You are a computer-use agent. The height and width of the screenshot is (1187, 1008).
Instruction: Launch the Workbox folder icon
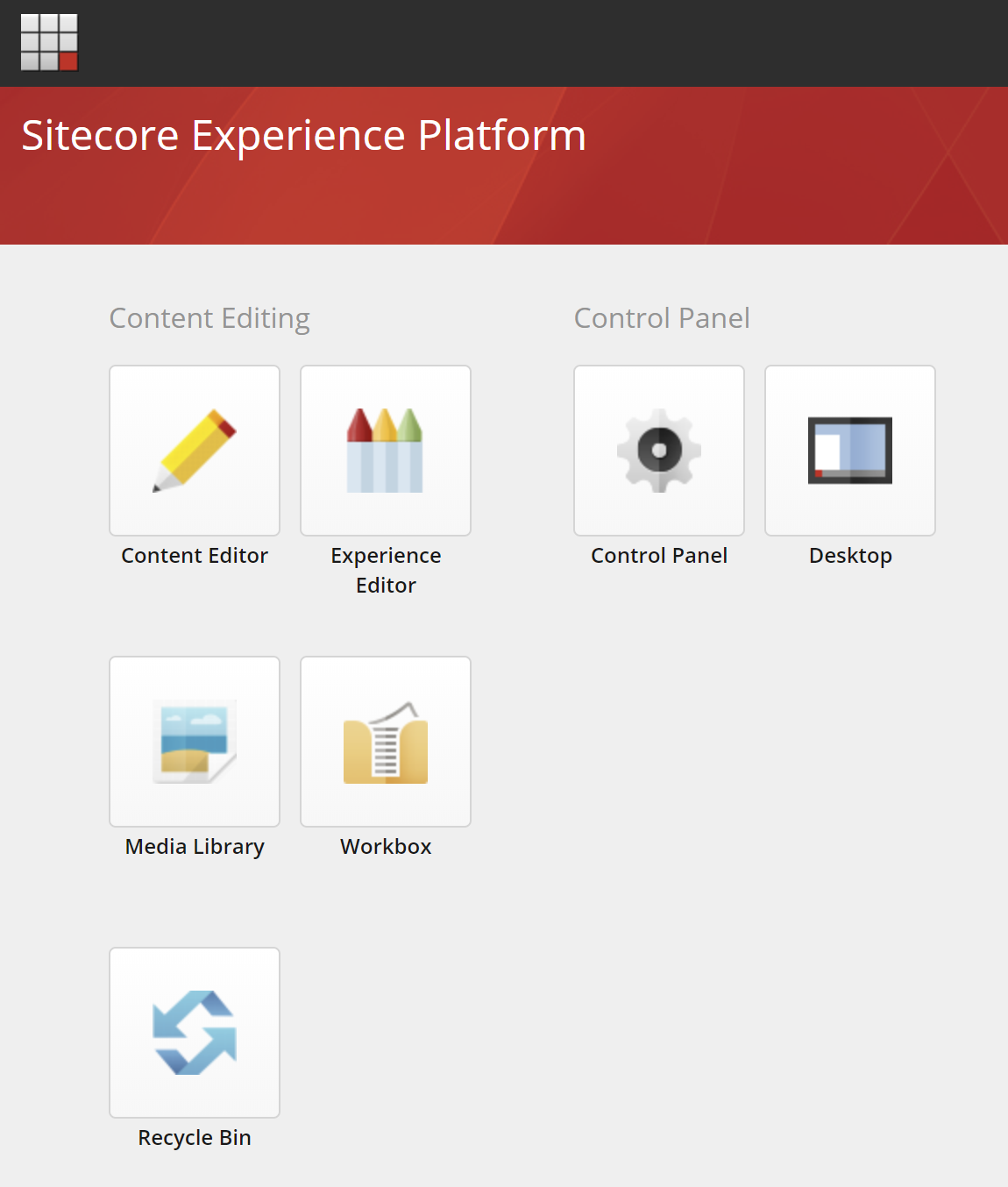point(386,741)
